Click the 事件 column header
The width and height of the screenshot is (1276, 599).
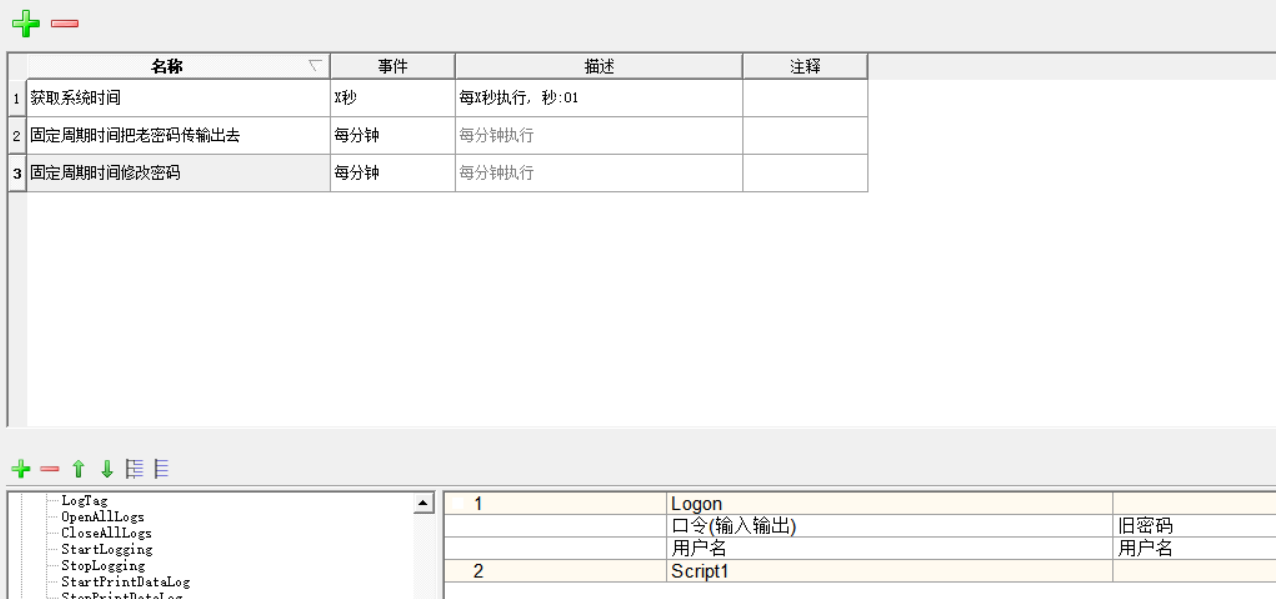[393, 66]
